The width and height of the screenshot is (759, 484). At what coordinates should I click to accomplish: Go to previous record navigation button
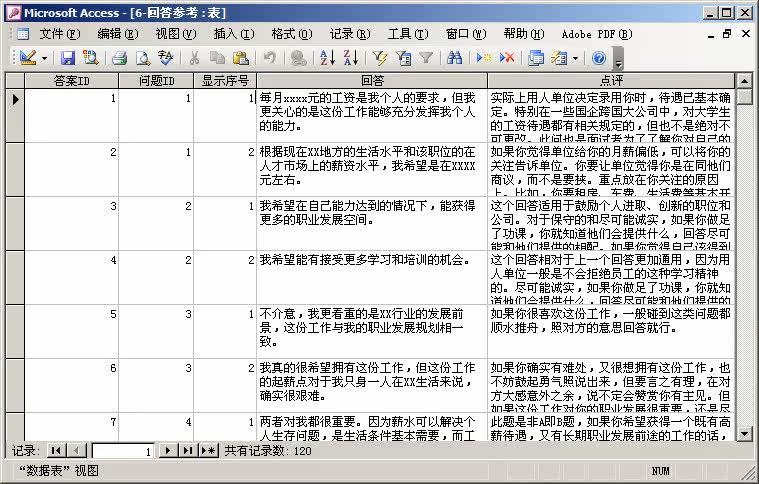(x=76, y=451)
